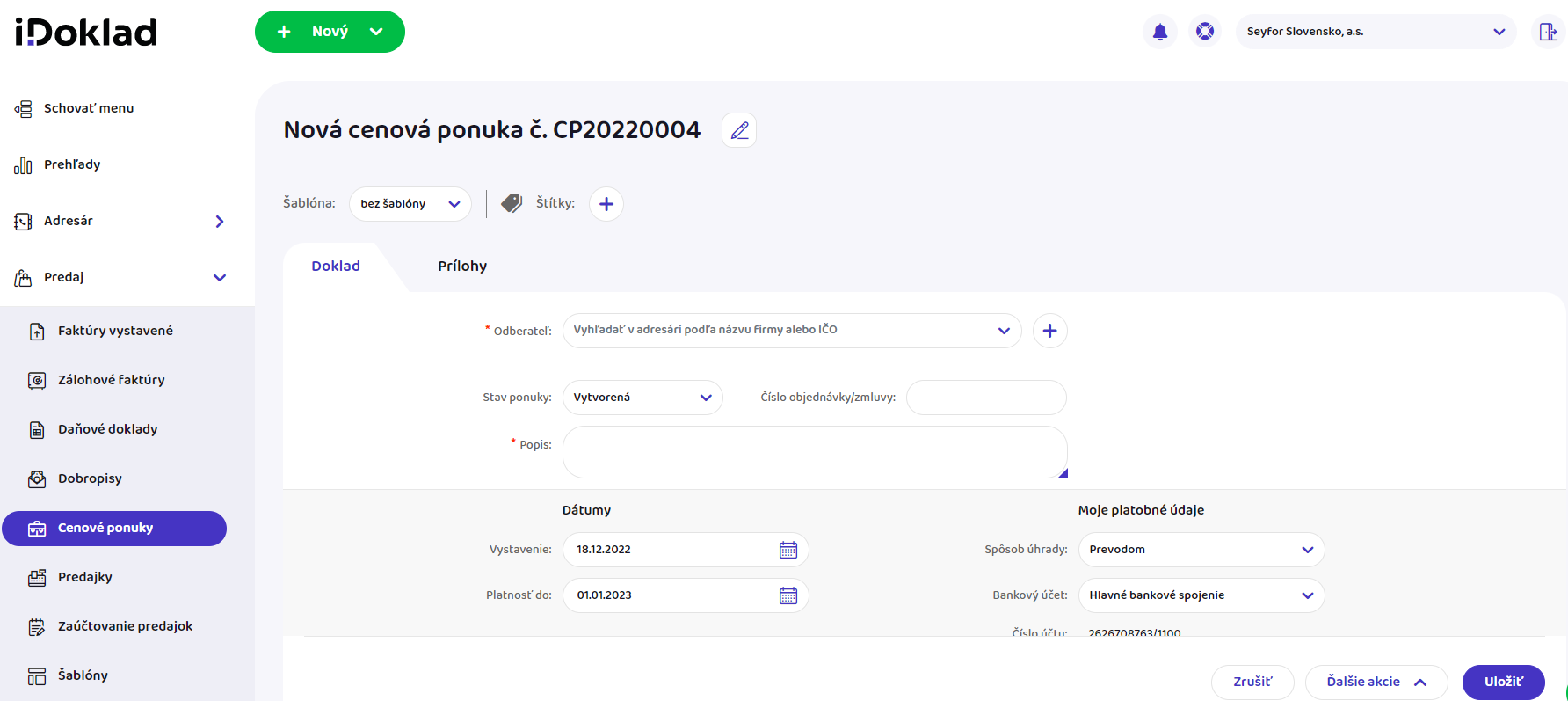Screen dimensions: 1568x701
Task: Open the Ďalšie akcie menu
Action: [1376, 682]
